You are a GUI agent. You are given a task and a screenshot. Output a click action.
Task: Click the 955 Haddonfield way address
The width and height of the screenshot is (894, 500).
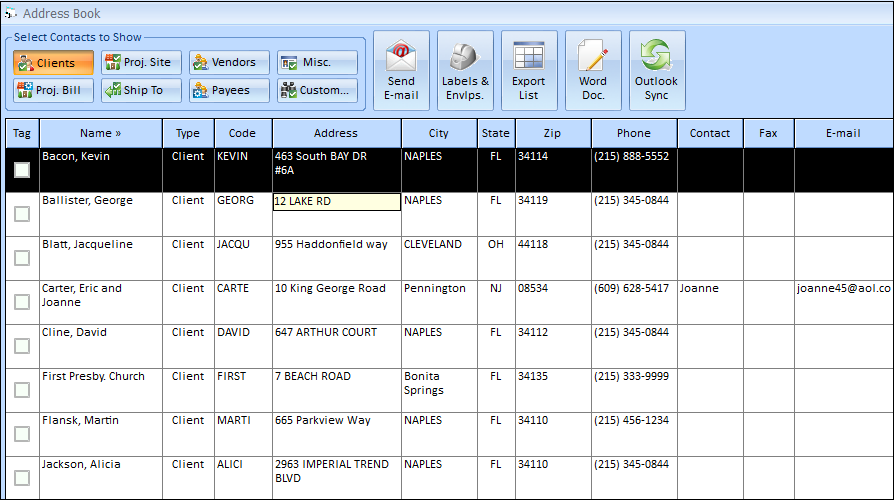click(331, 244)
